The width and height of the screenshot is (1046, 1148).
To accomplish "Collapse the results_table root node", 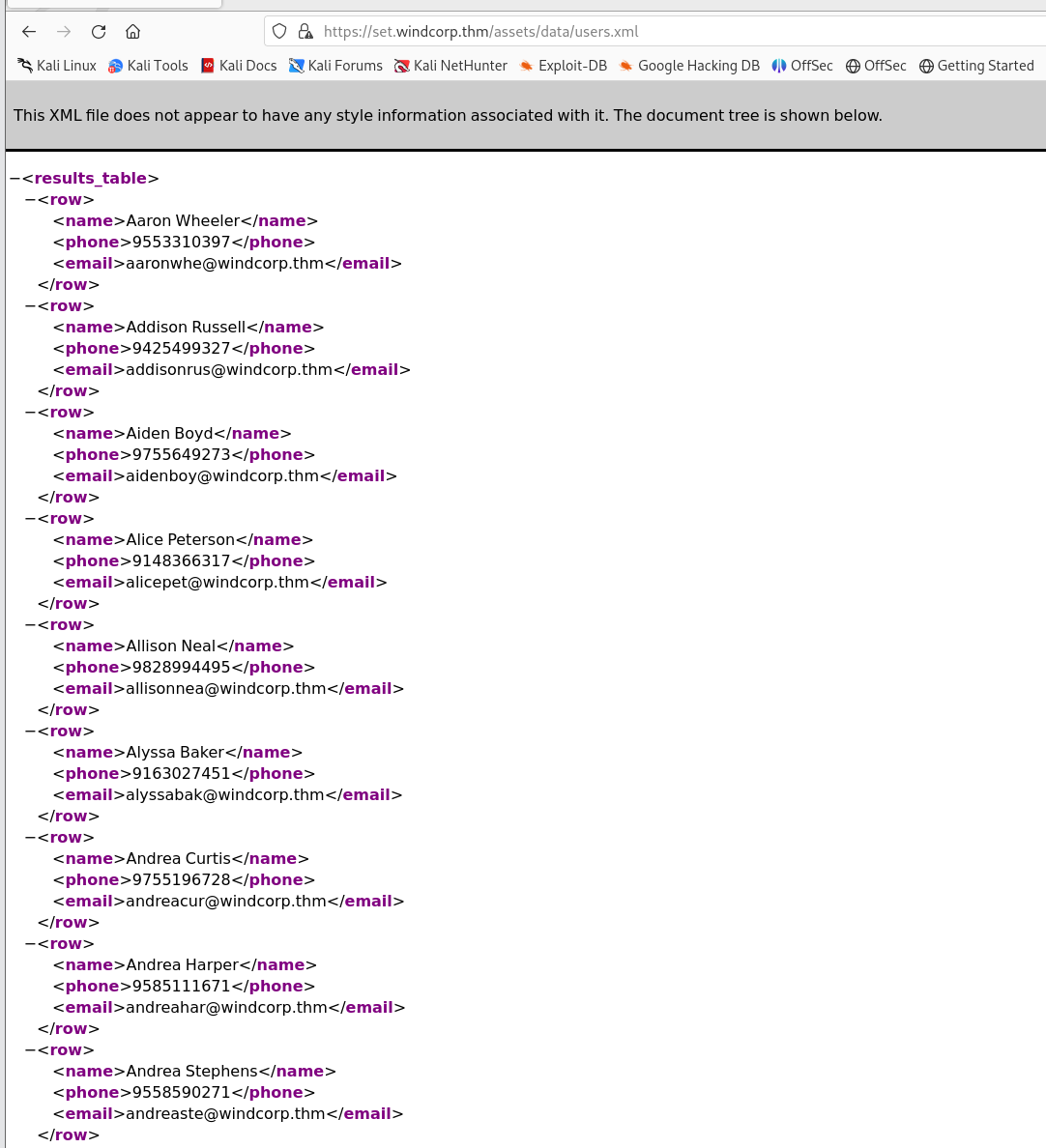I will tap(15, 179).
